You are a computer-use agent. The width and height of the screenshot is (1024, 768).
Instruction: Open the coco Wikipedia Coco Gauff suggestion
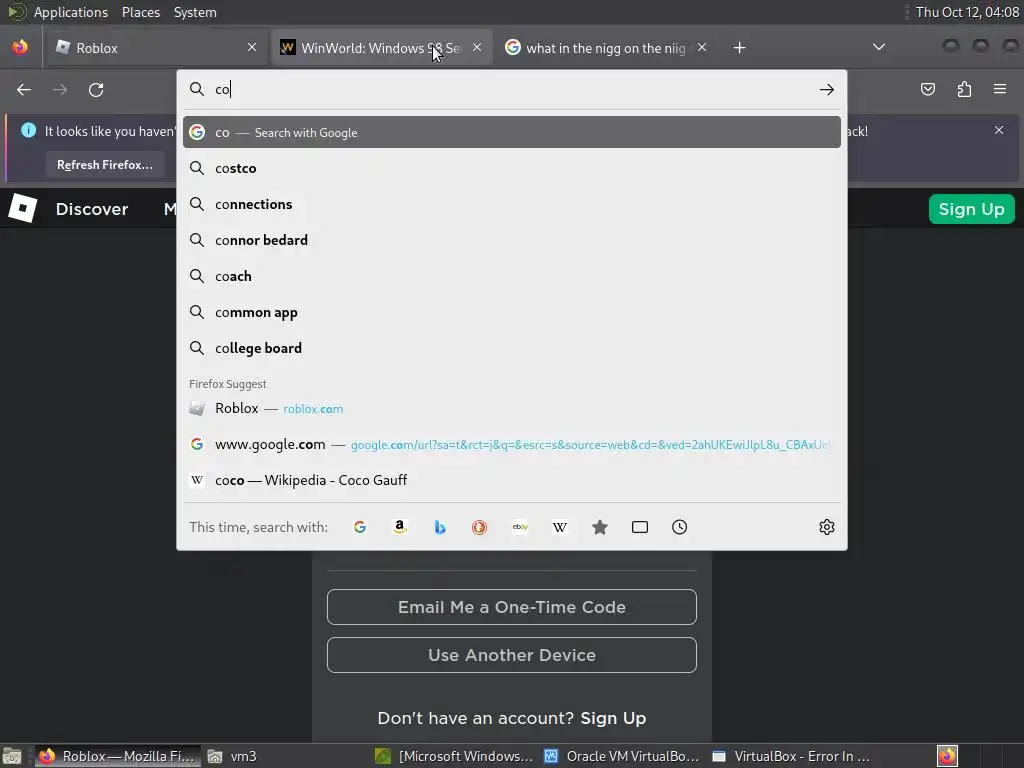[x=512, y=480]
